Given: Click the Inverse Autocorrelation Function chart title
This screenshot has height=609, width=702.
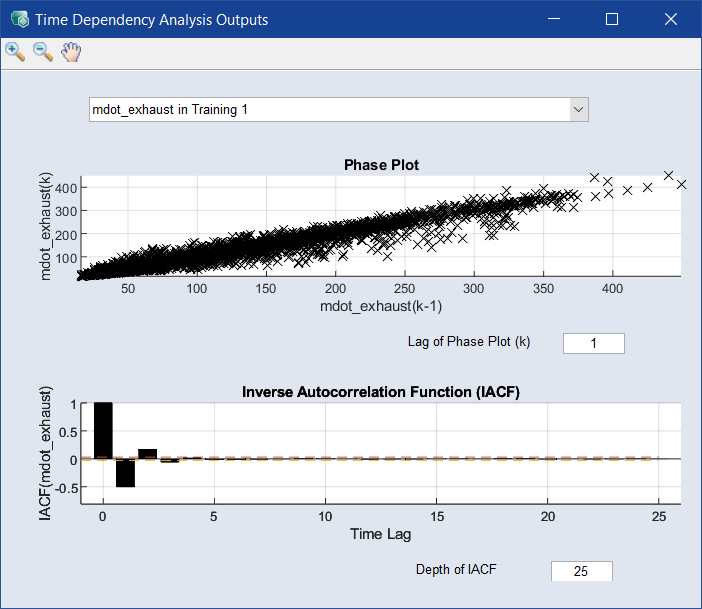Looking at the screenshot, I should (381, 392).
